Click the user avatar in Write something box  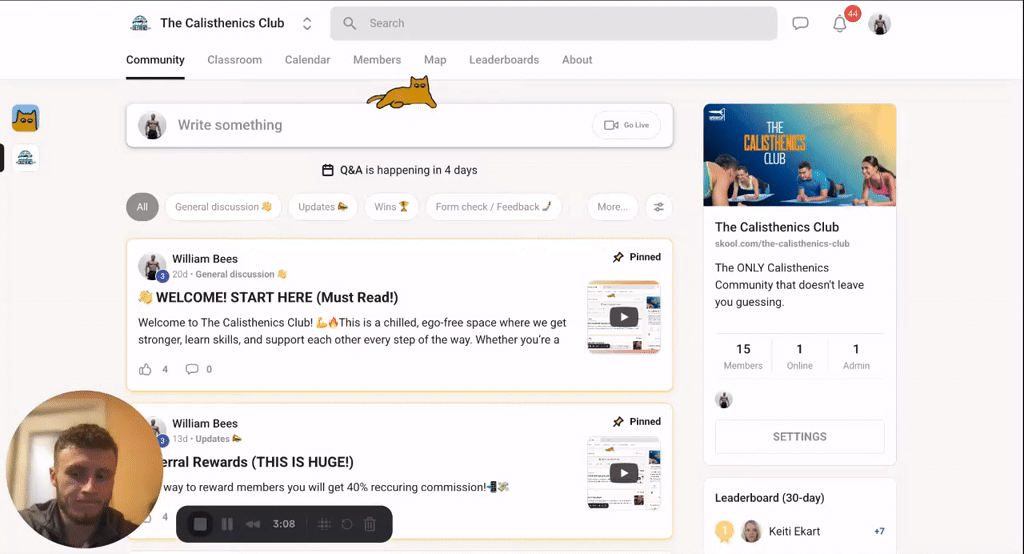click(152, 125)
